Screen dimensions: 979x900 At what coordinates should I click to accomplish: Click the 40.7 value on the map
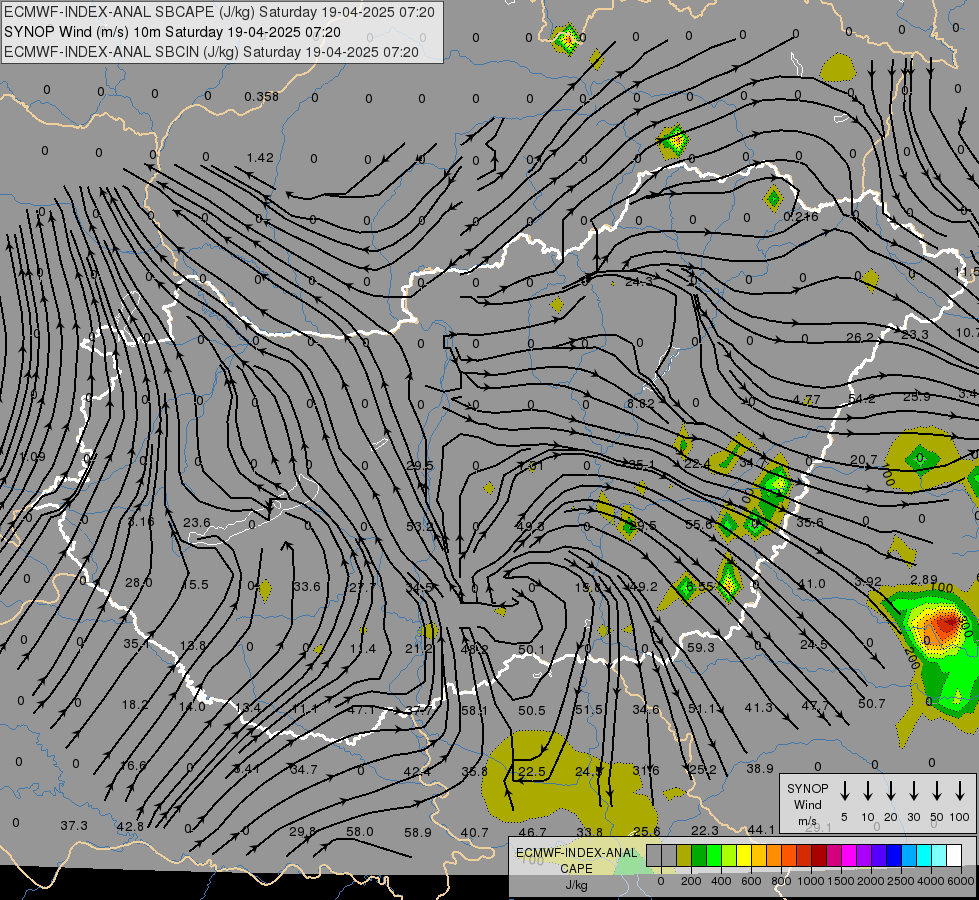[x=475, y=833]
